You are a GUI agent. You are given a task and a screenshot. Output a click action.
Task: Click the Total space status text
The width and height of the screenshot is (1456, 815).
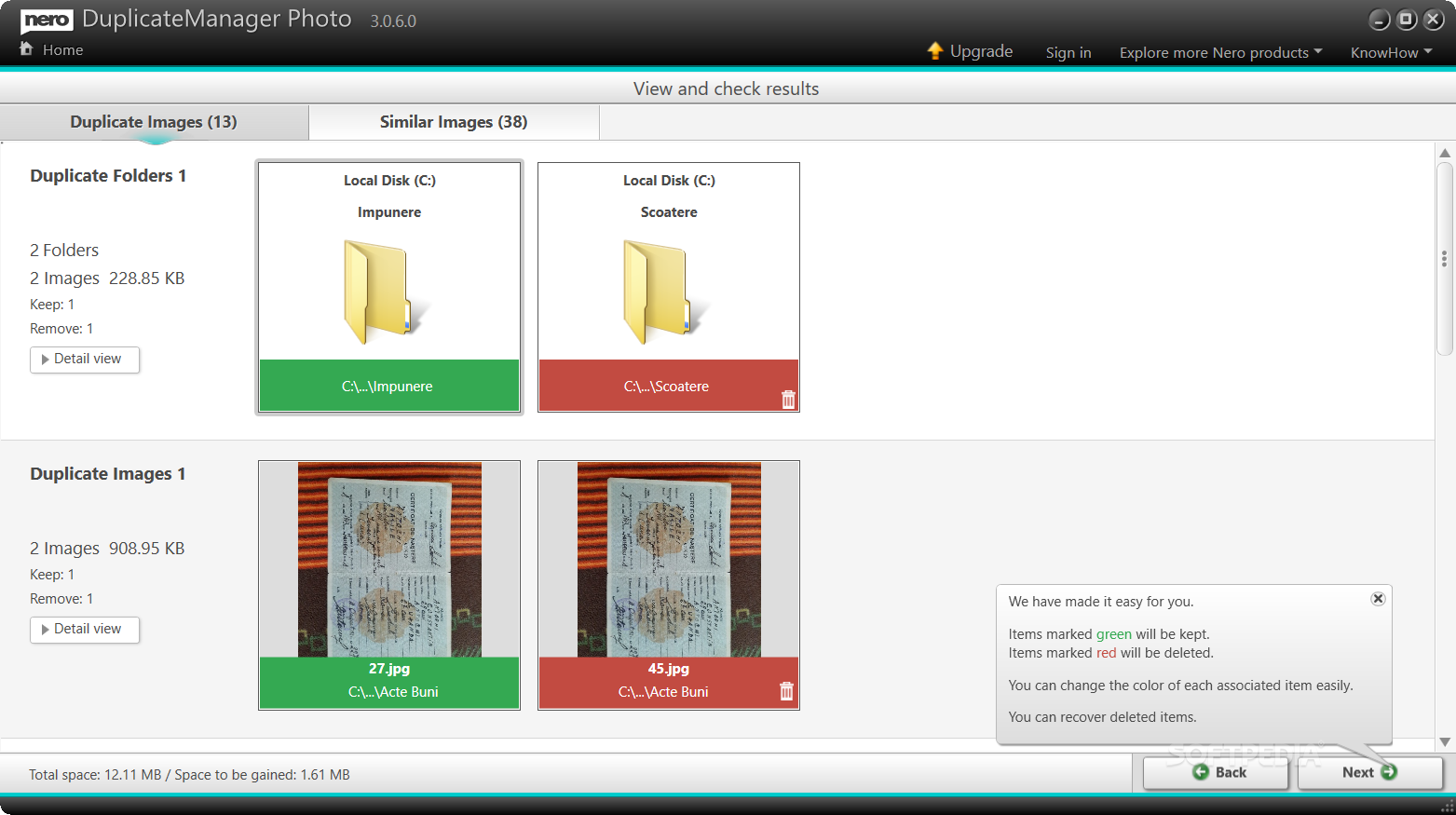tap(189, 775)
